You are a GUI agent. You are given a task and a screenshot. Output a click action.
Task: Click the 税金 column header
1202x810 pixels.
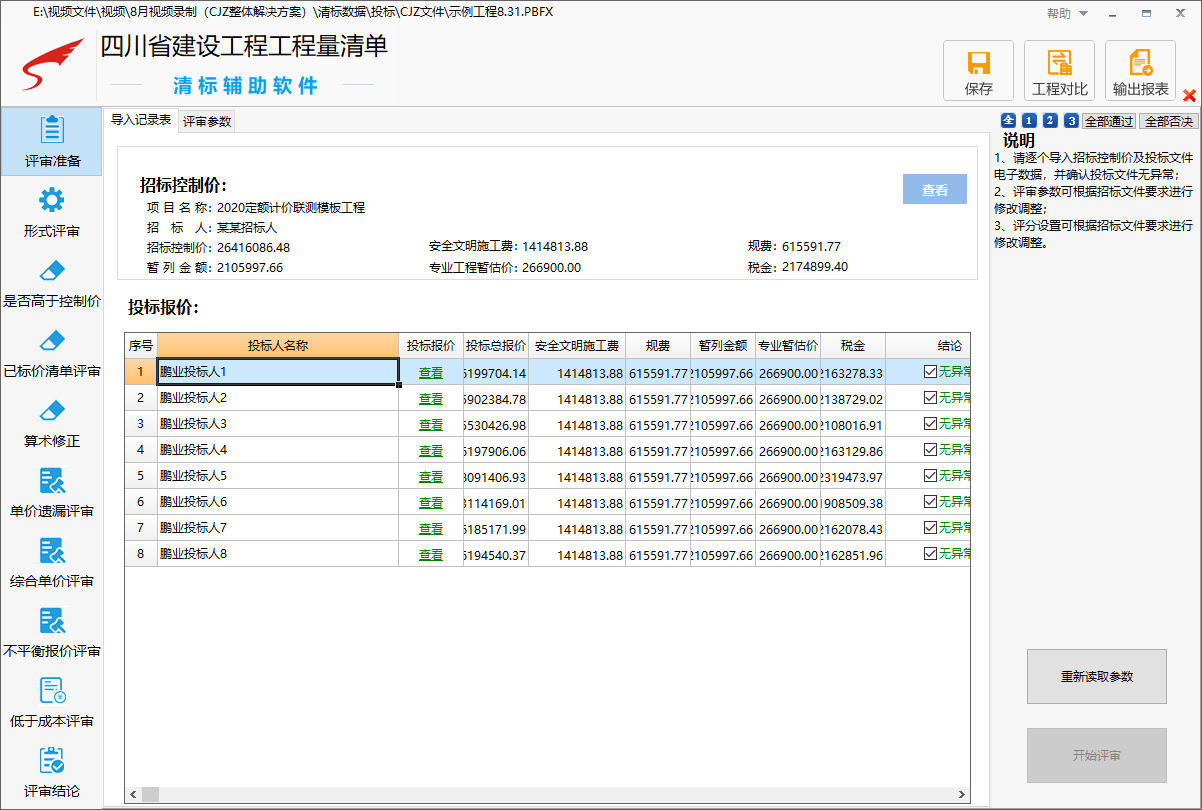click(x=853, y=346)
